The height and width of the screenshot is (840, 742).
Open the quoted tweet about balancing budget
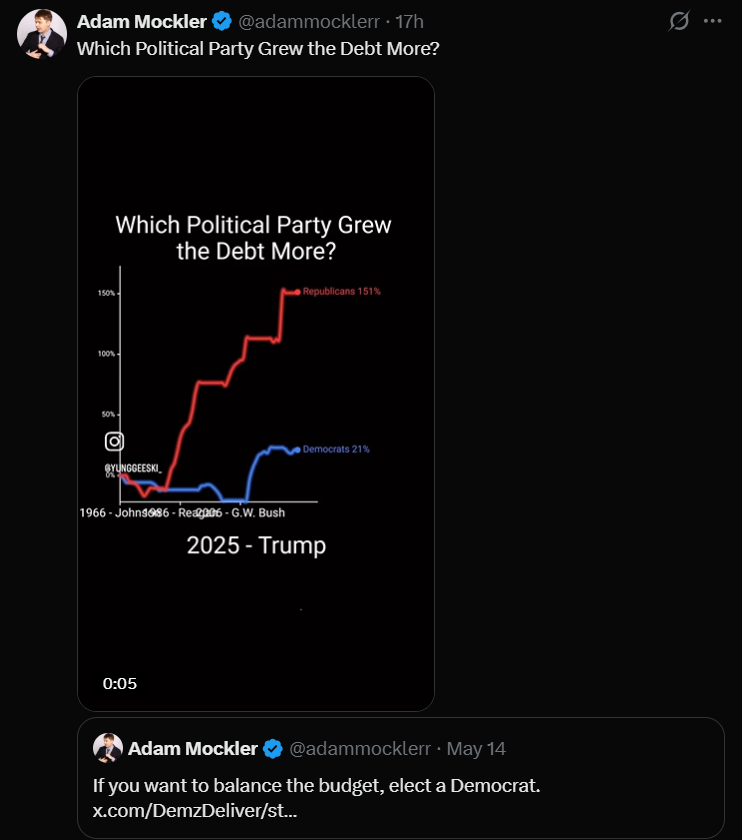[401, 777]
